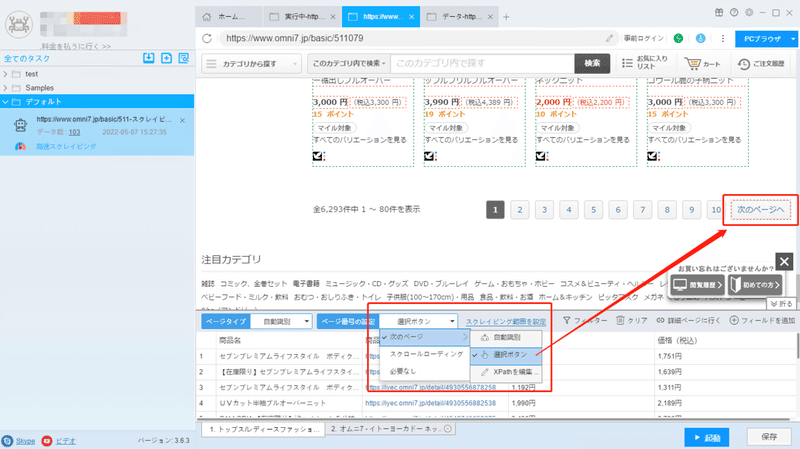Open the 閲覧履歴 button
This screenshot has width=800, height=449.
[x=697, y=285]
